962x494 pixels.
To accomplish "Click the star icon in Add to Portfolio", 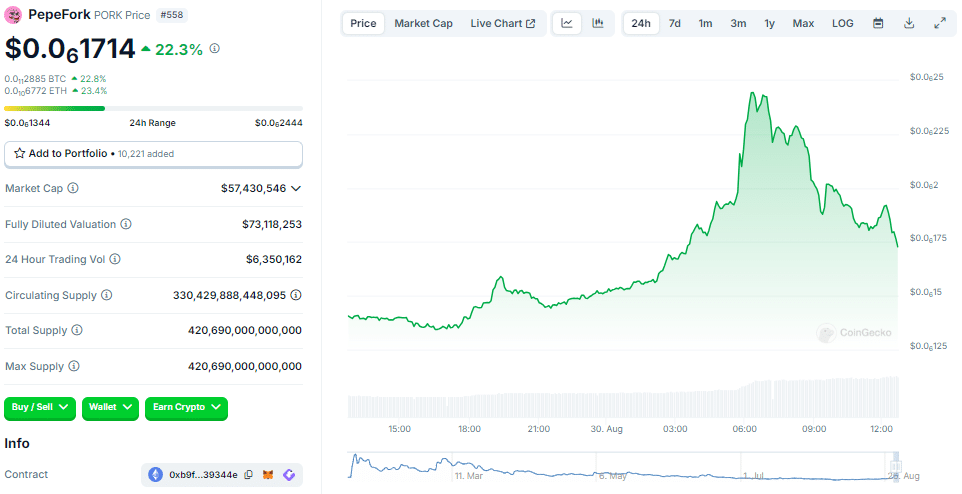I will (x=20, y=153).
